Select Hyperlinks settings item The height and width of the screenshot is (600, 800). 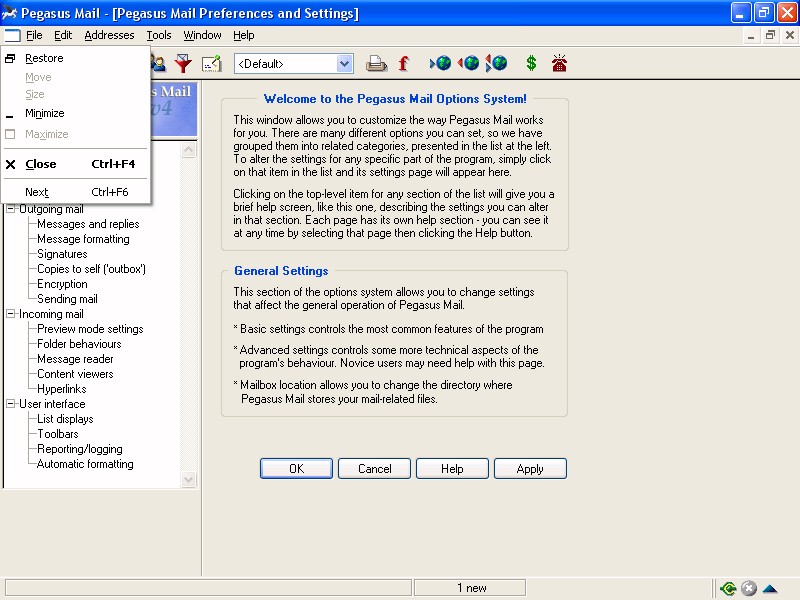[x=61, y=389]
